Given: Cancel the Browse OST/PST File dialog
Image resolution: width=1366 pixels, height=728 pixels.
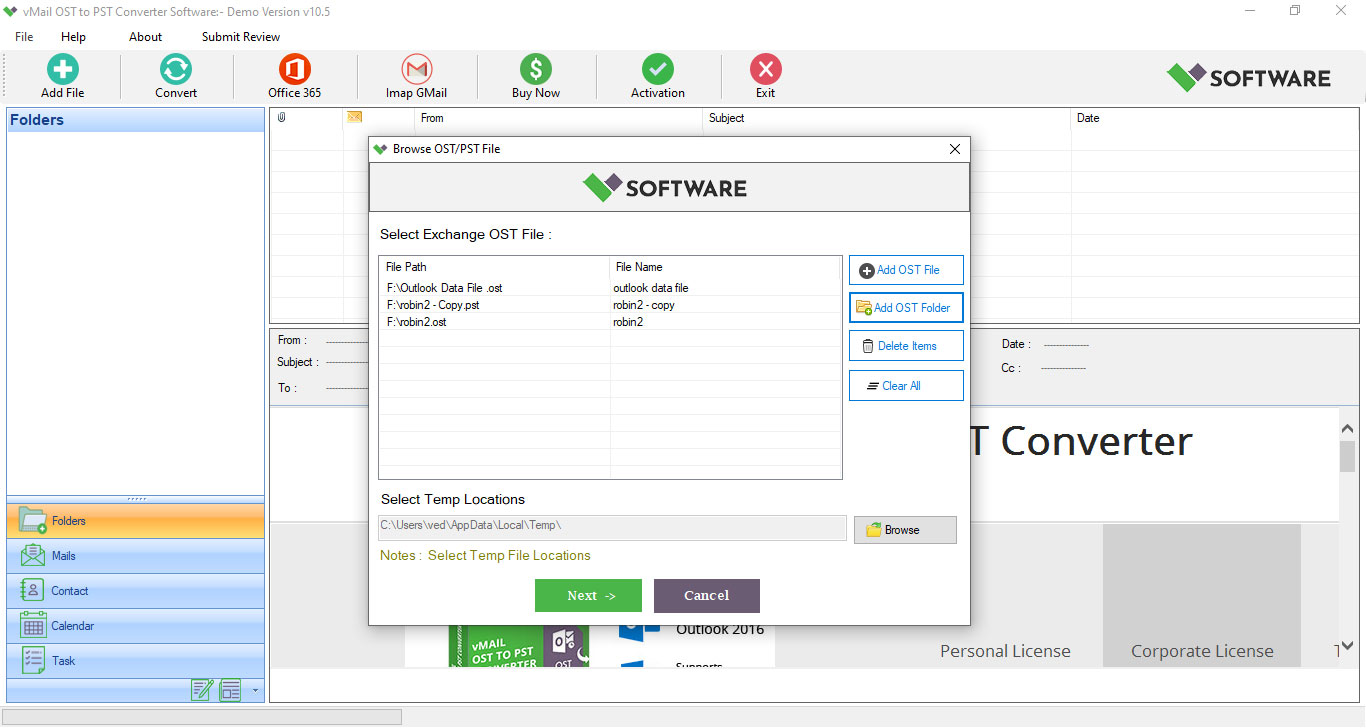Looking at the screenshot, I should coord(707,596).
